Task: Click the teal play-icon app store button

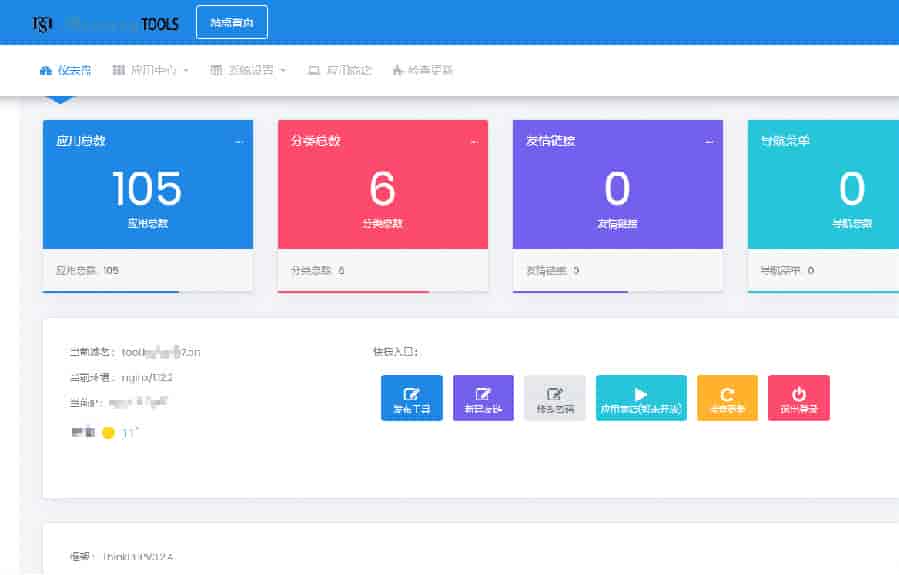Action: (x=641, y=398)
